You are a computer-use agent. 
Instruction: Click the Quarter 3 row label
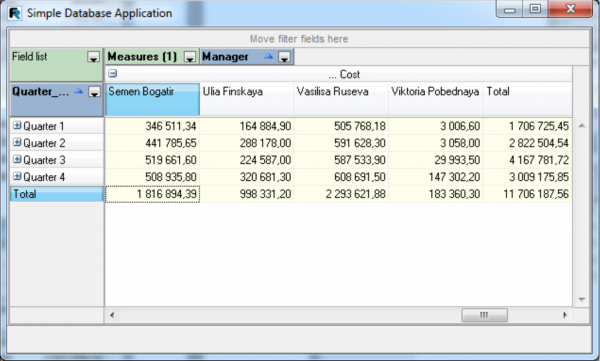(x=44, y=160)
